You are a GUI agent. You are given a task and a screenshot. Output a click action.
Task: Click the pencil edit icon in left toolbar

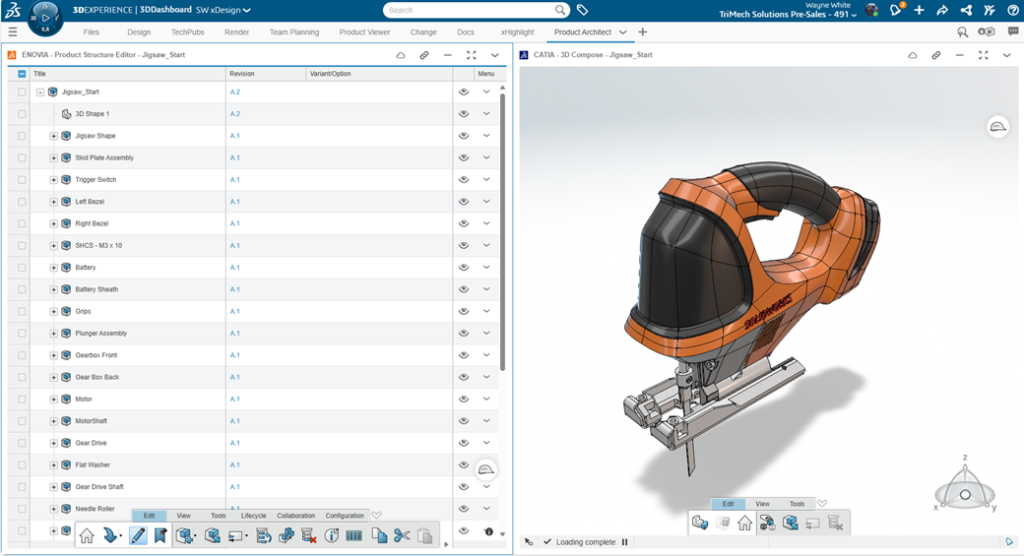[138, 536]
